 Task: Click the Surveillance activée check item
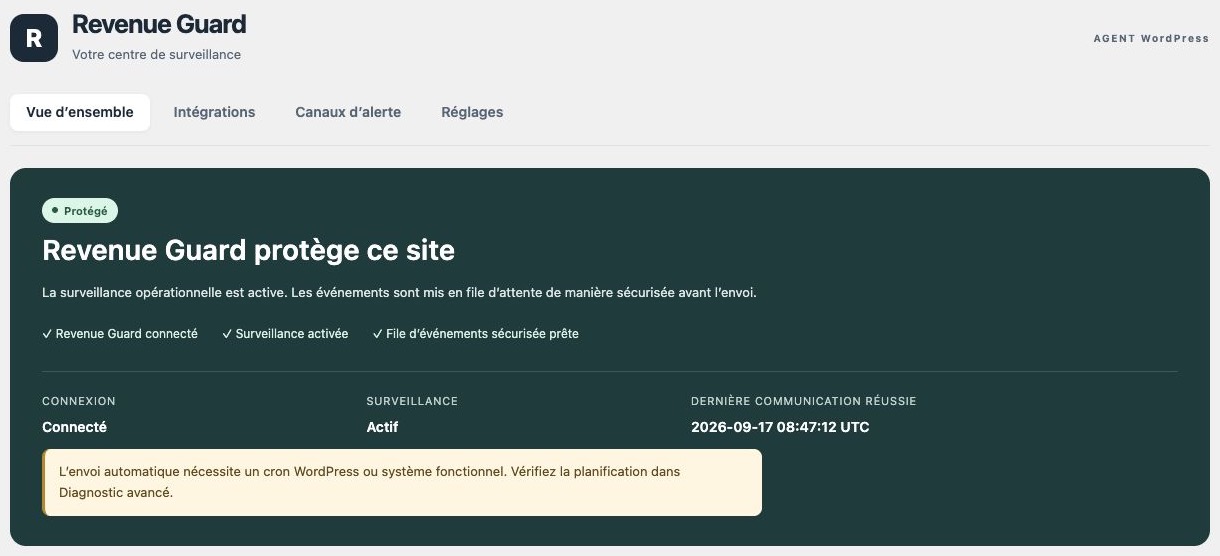click(x=285, y=334)
